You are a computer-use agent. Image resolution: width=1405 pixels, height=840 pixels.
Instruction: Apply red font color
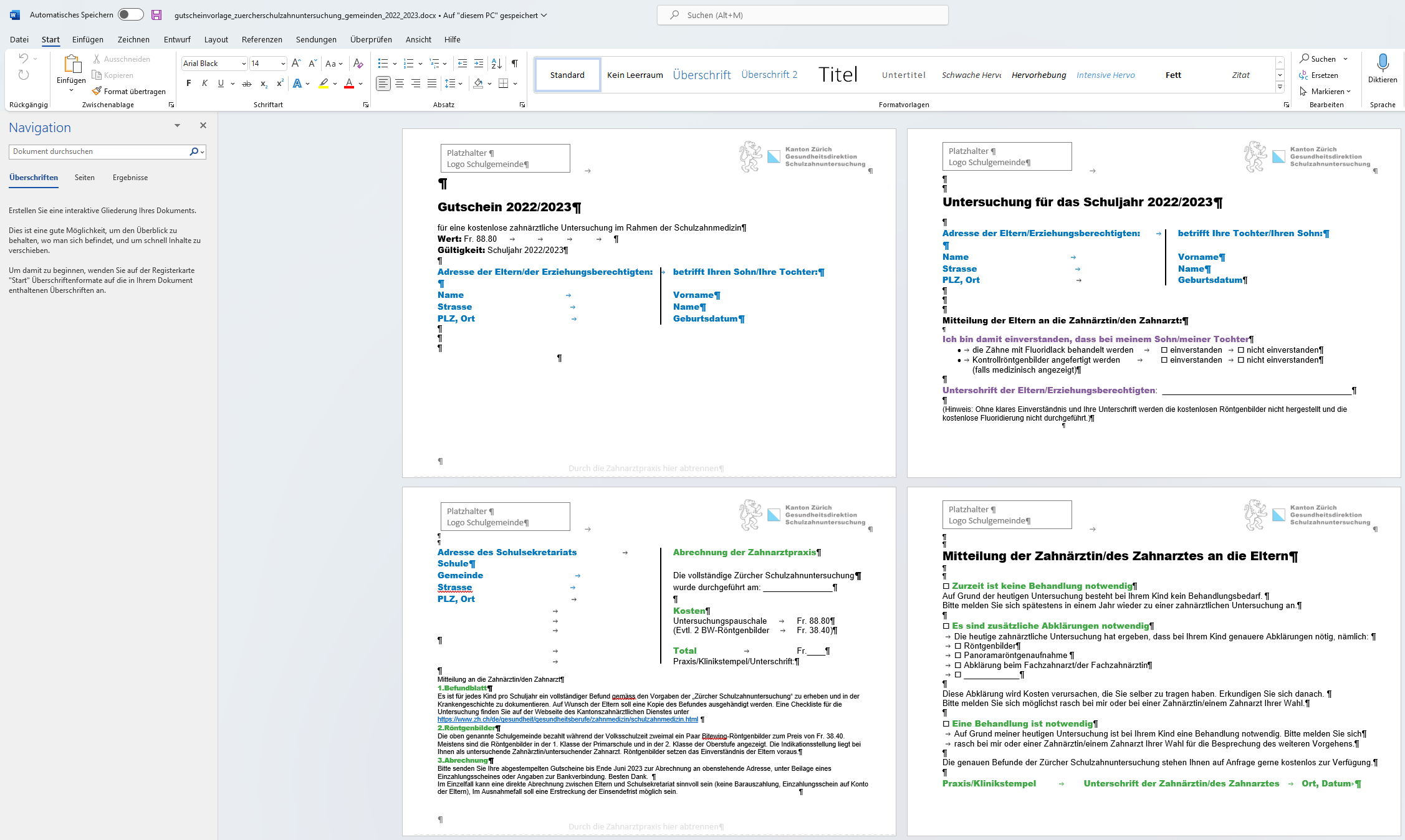(349, 83)
